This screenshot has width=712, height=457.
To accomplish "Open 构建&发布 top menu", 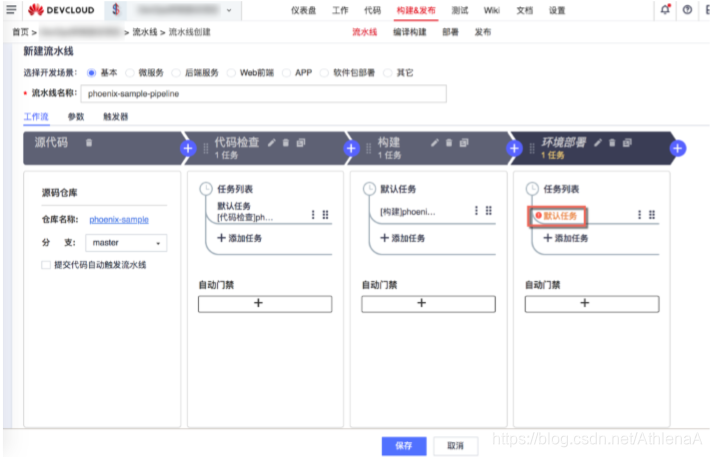I will pyautogui.click(x=416, y=10).
